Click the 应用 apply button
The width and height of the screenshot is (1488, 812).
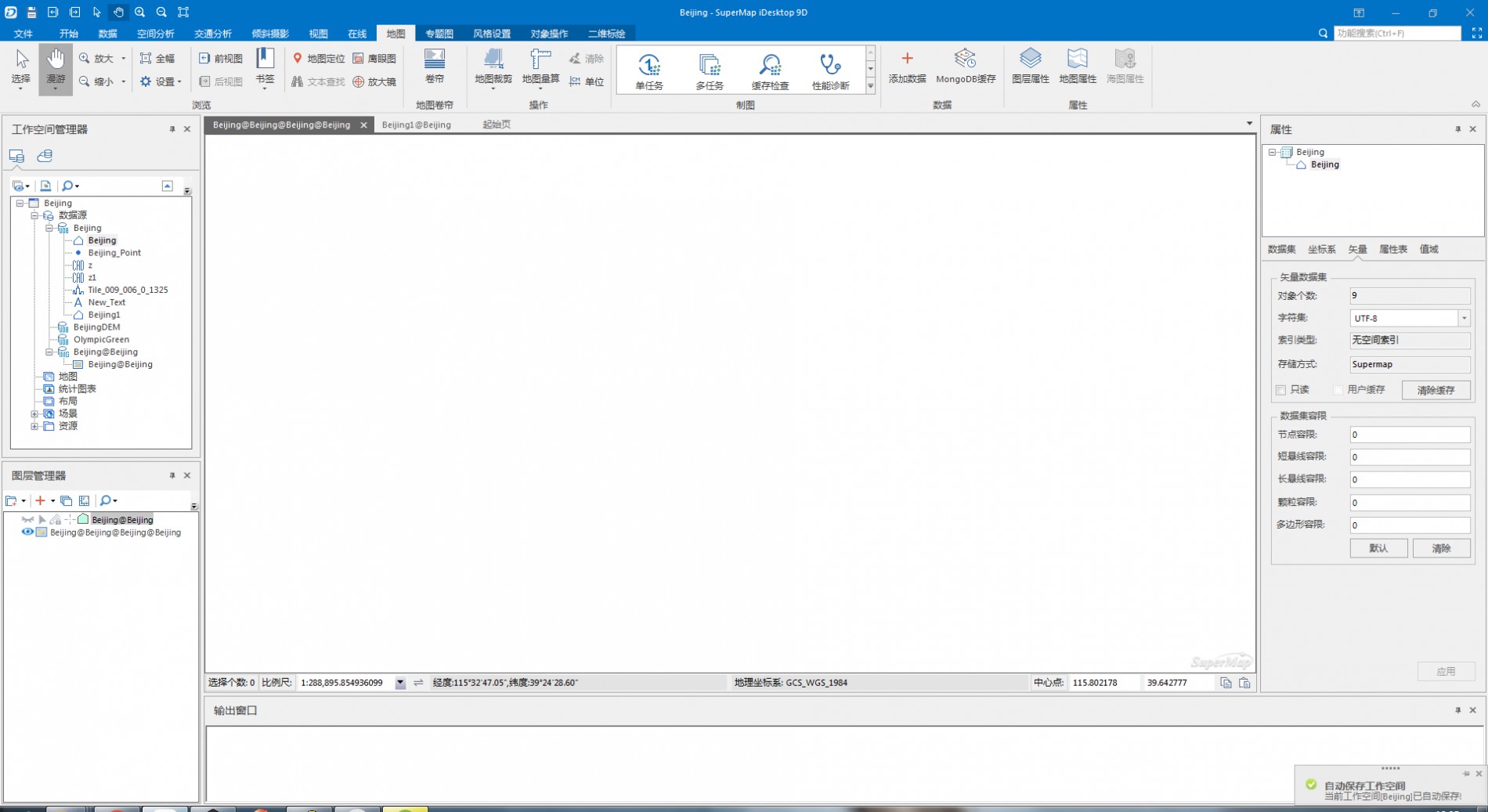pyautogui.click(x=1446, y=671)
